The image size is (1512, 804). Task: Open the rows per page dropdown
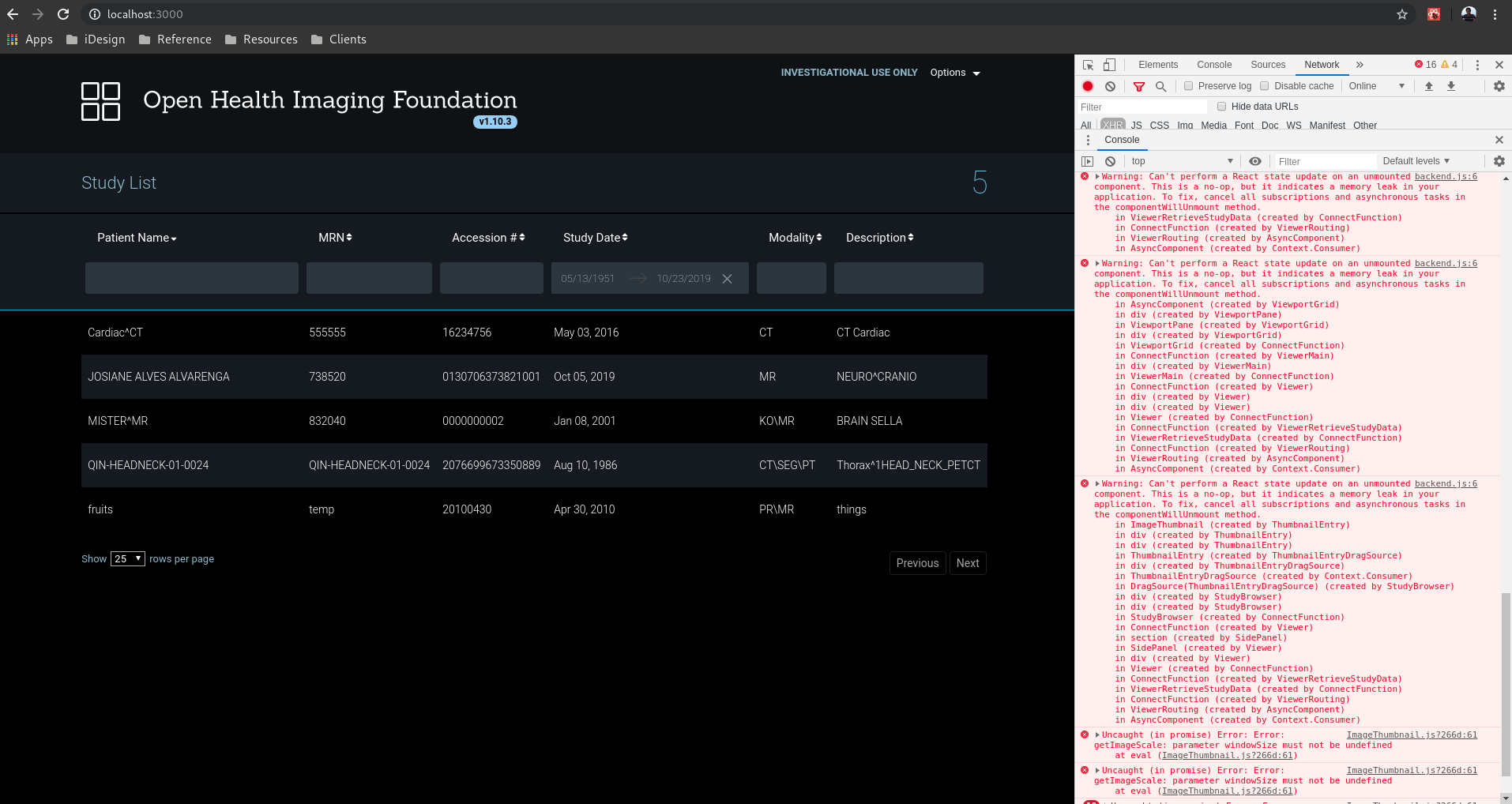[127, 558]
